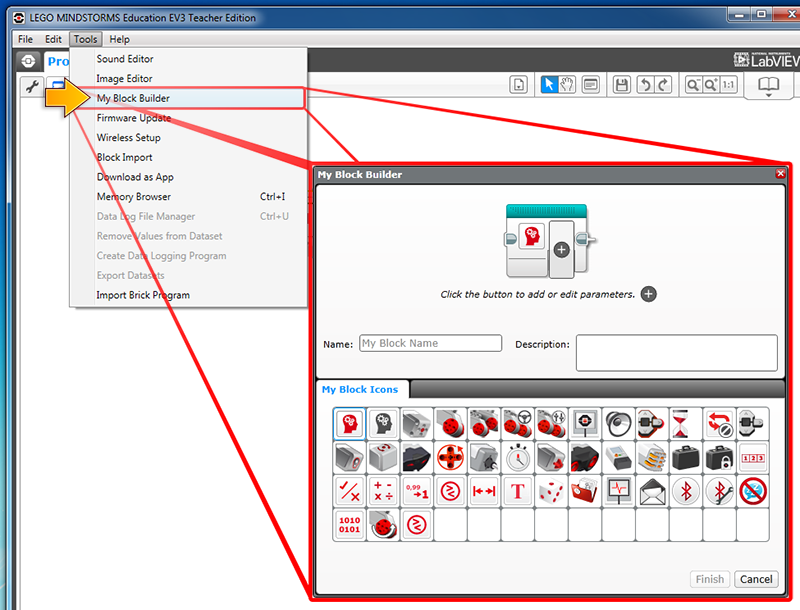Screen dimensions: 800x610
Task: Select the brick display screen icon
Action: (585, 424)
